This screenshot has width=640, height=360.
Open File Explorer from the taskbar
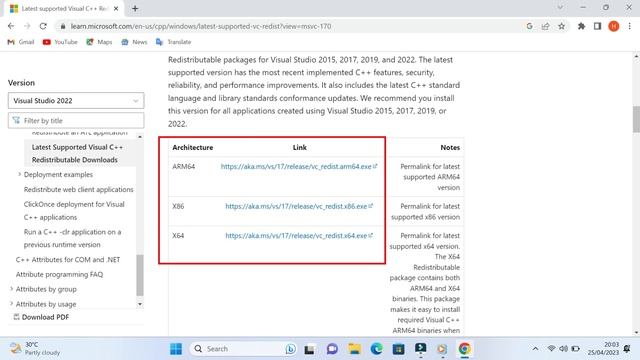pos(354,349)
